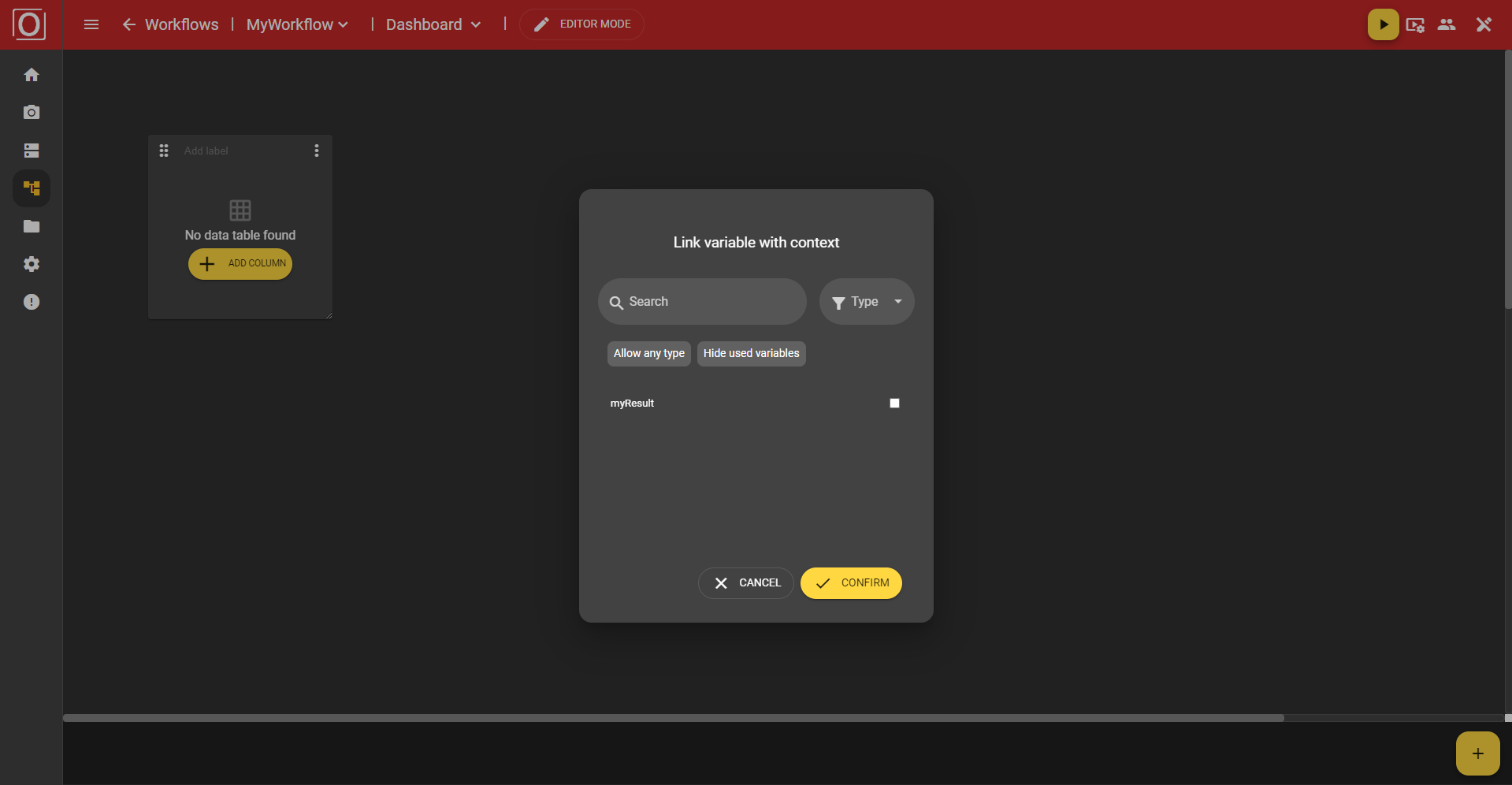Select the tools icon in the top-right corner
The image size is (1512, 785).
pyautogui.click(x=1484, y=24)
